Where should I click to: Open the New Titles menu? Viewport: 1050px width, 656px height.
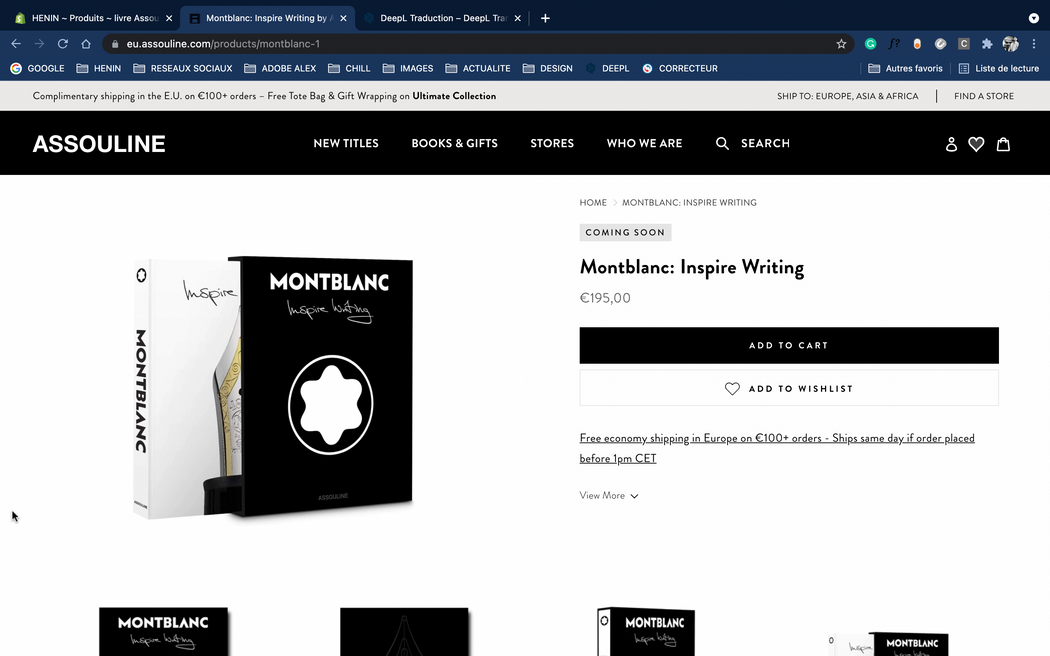coord(346,143)
